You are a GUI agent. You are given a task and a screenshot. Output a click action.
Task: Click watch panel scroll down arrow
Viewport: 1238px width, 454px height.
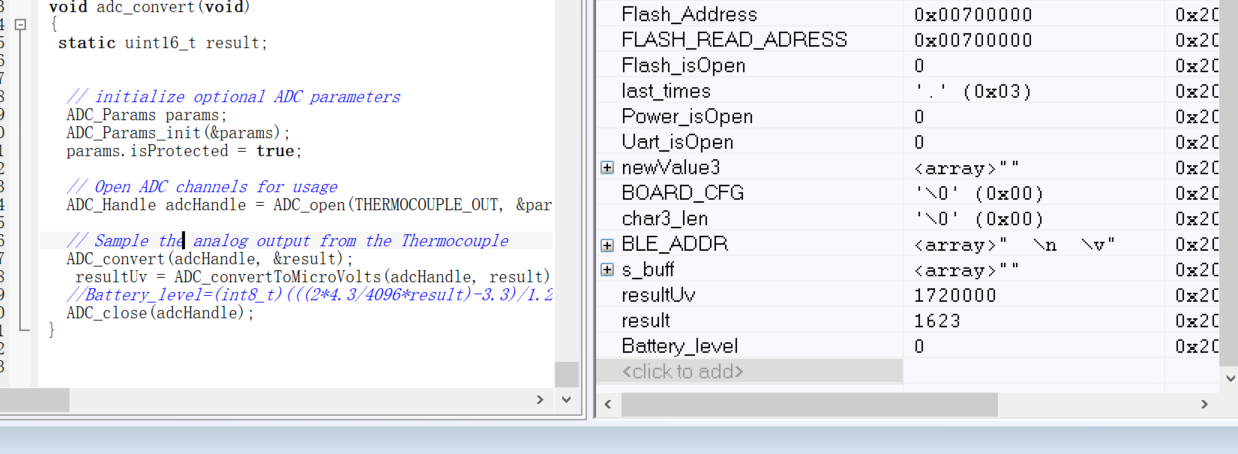[x=1229, y=377]
